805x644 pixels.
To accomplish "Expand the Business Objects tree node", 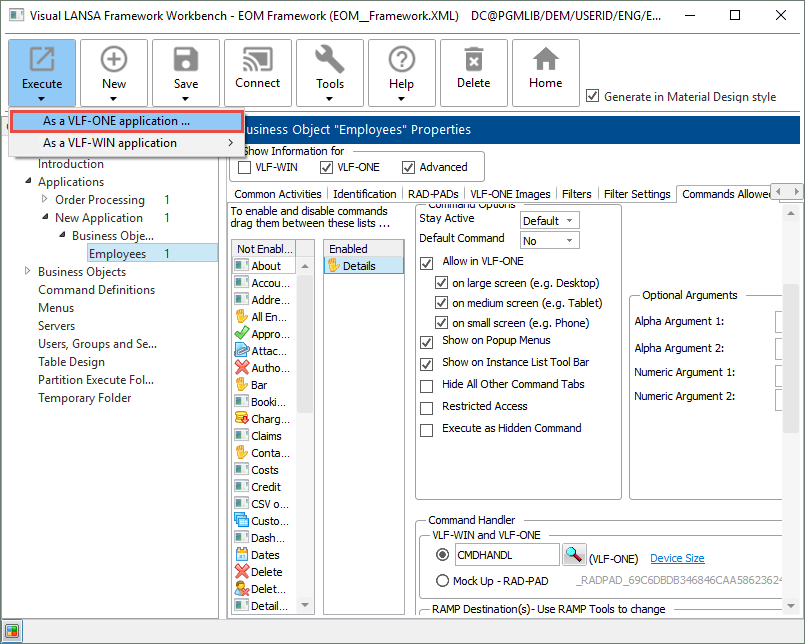I will tap(28, 271).
